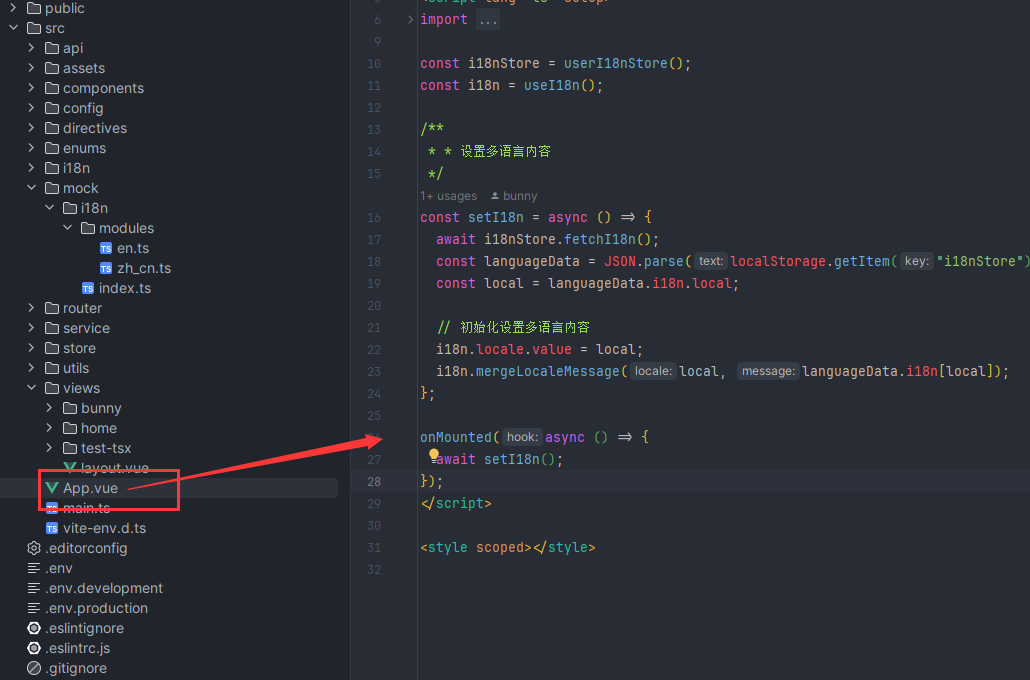Collapse the modules folder chevron

pos(68,228)
